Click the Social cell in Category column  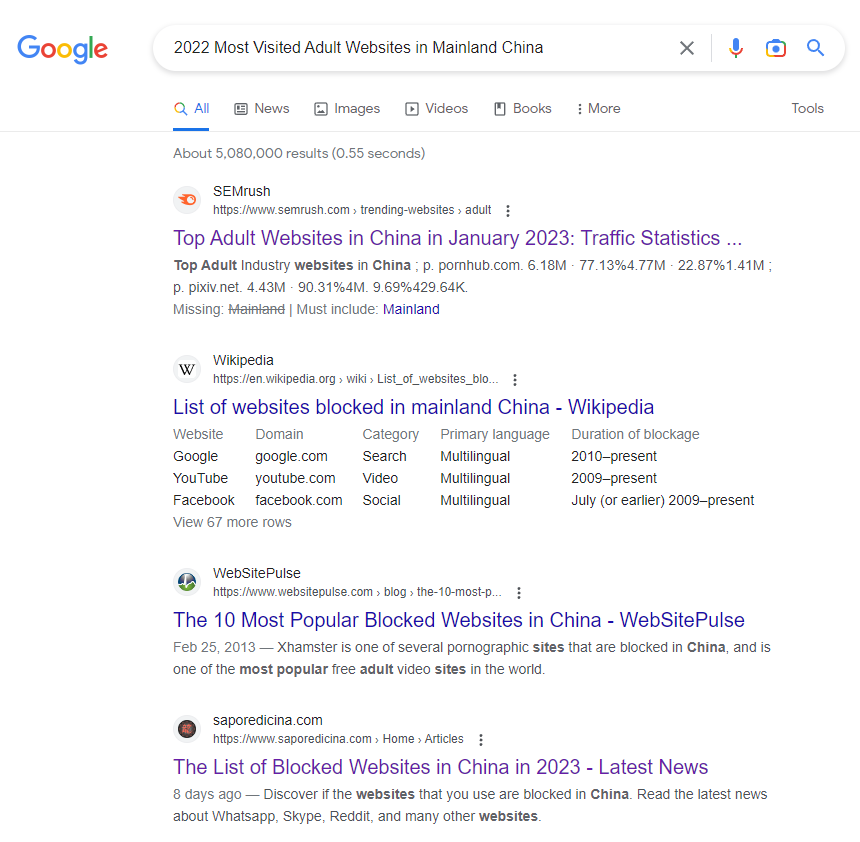pyautogui.click(x=382, y=500)
